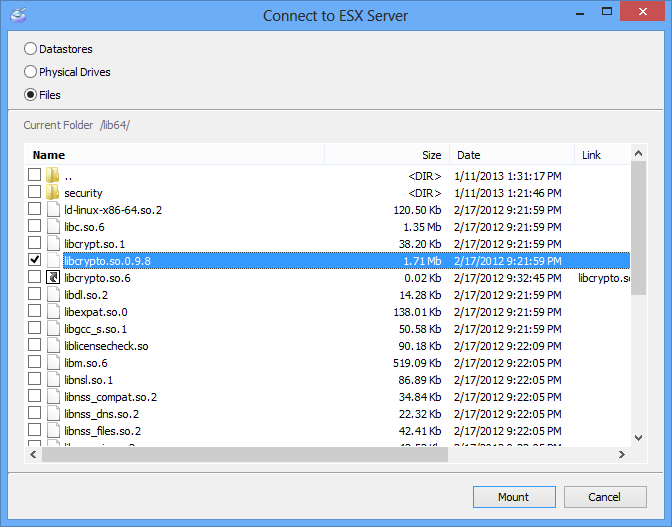Image resolution: width=672 pixels, height=527 pixels.
Task: Click the libcrypto.so.6 symlink icon
Action: [53, 277]
